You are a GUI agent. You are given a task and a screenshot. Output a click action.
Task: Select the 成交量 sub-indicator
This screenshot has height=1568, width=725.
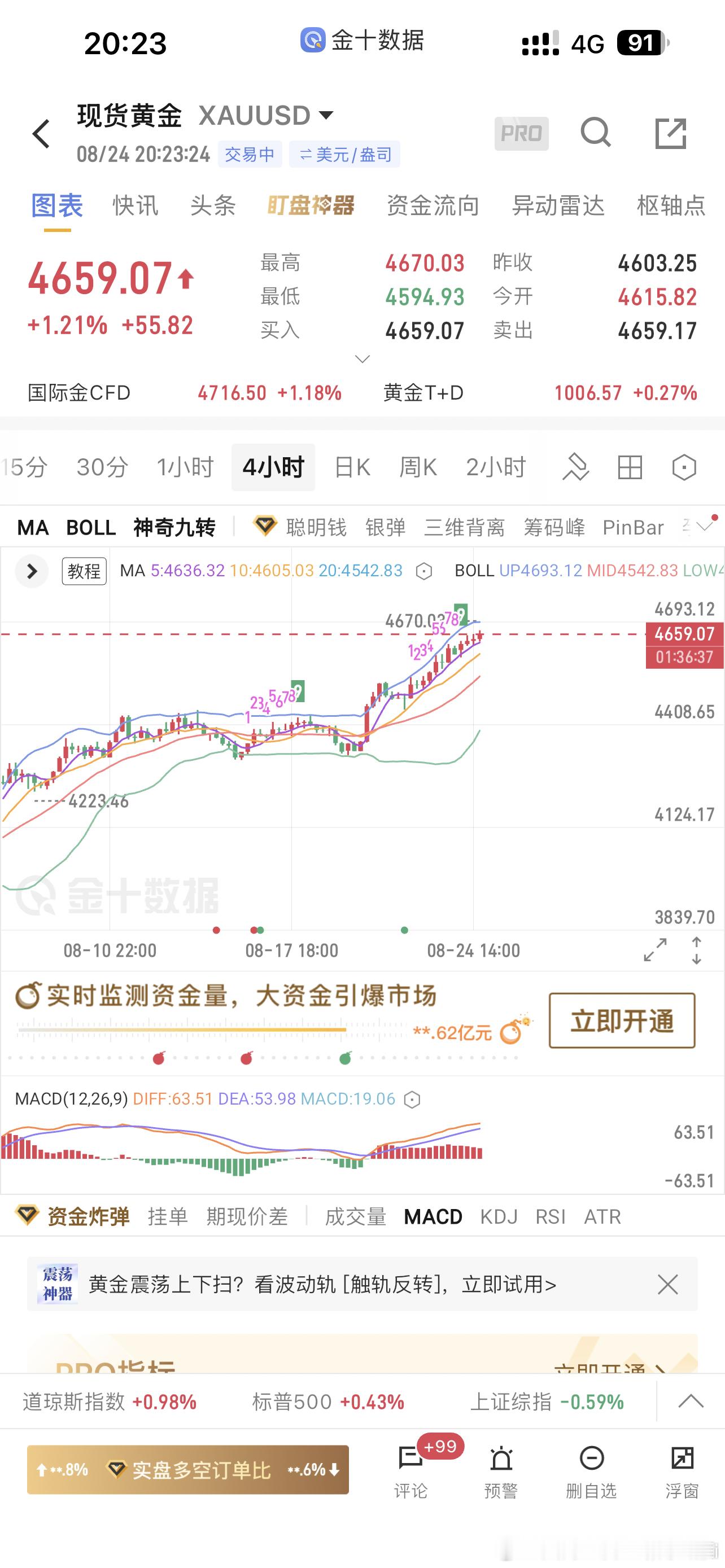click(356, 1216)
